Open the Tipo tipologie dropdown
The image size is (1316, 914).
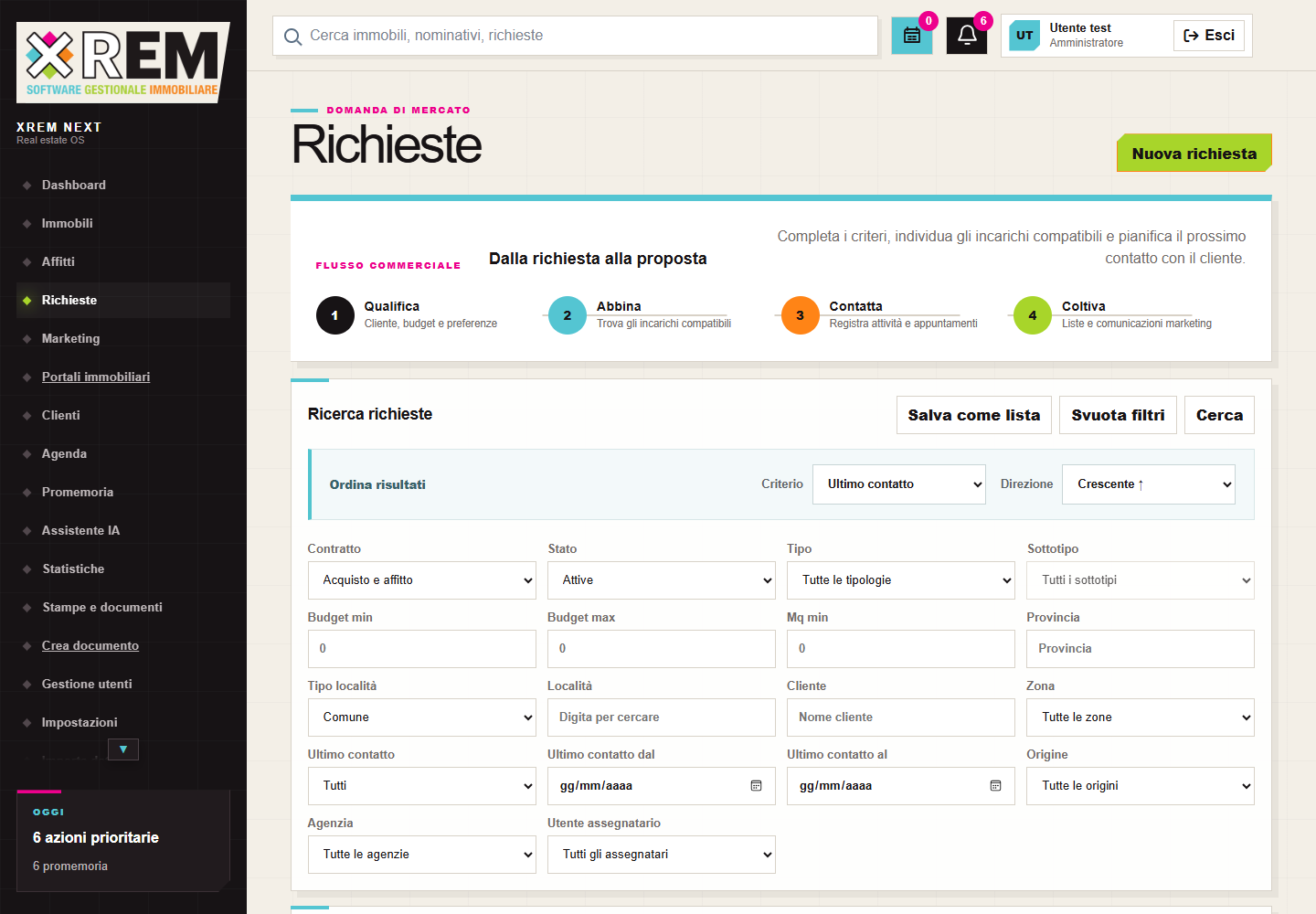click(901, 580)
